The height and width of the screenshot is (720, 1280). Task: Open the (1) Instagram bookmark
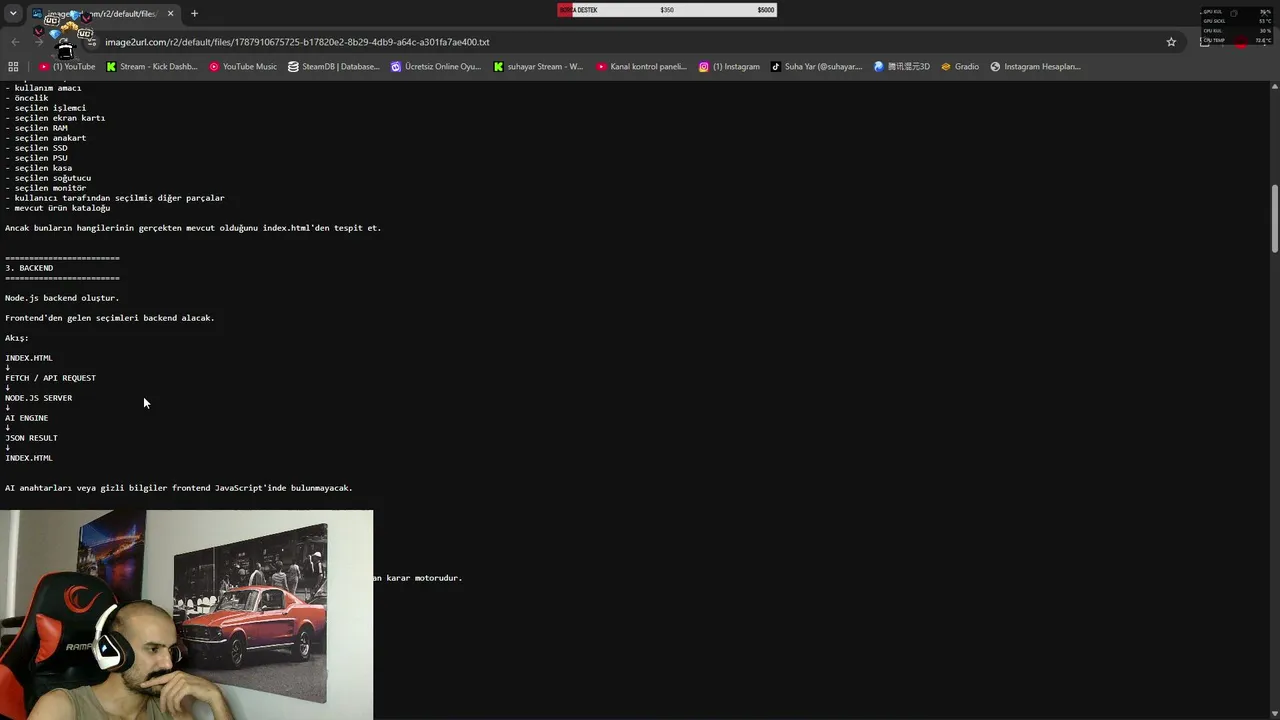click(x=729, y=67)
